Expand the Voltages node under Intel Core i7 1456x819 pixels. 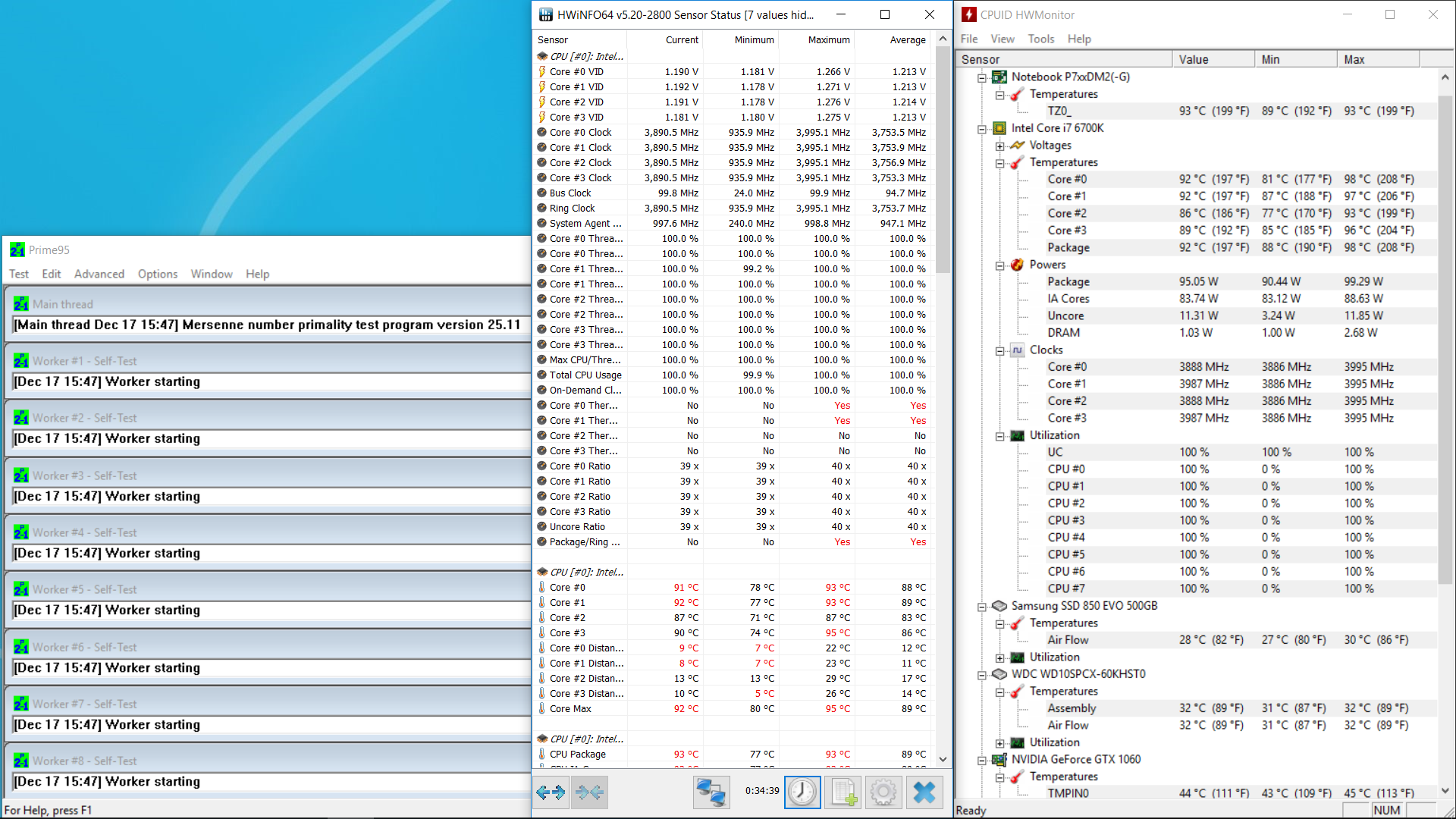[x=999, y=146]
